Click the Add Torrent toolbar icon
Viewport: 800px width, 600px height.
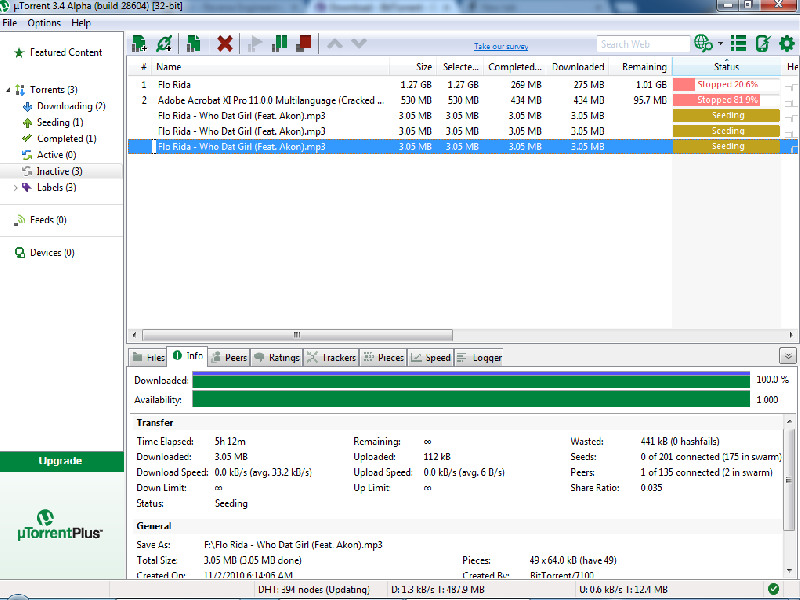139,44
